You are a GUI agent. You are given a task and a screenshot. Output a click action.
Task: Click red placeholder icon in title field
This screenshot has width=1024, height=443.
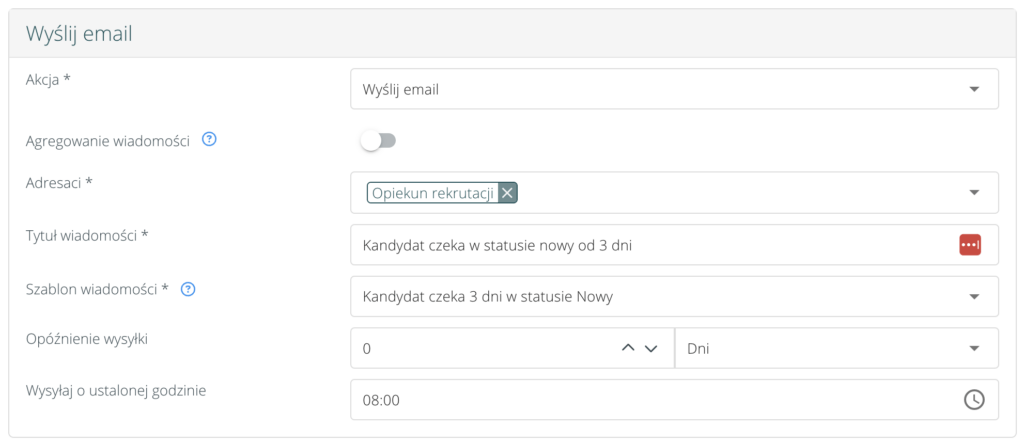[x=970, y=245]
